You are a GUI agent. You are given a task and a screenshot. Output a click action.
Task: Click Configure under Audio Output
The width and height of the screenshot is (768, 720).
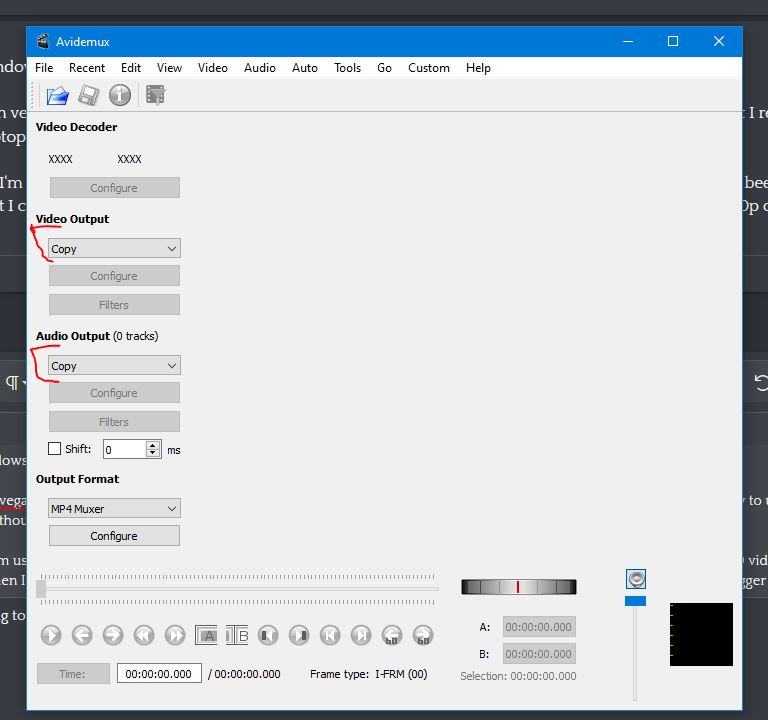[114, 393]
